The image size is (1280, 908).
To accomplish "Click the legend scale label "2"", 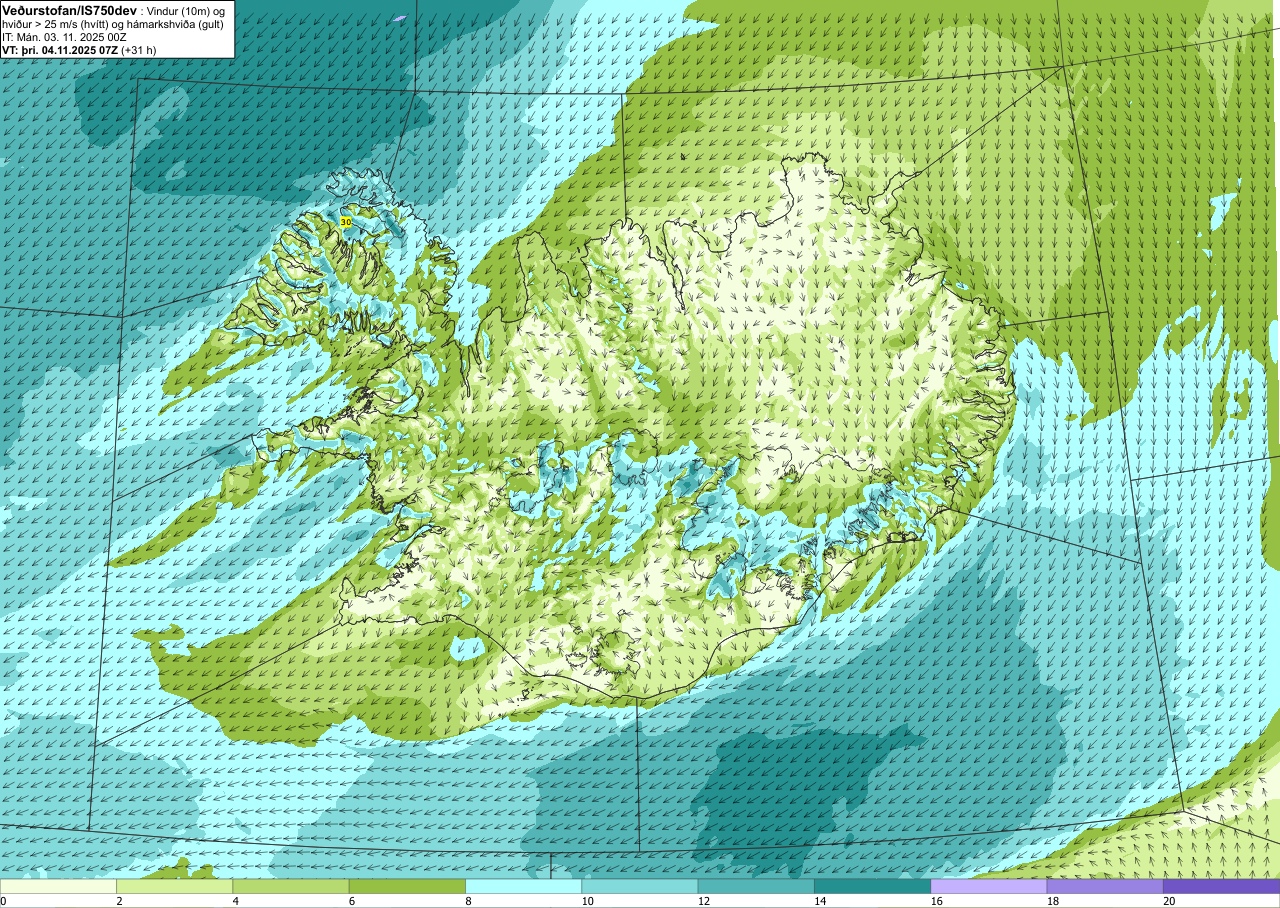I will [x=119, y=901].
